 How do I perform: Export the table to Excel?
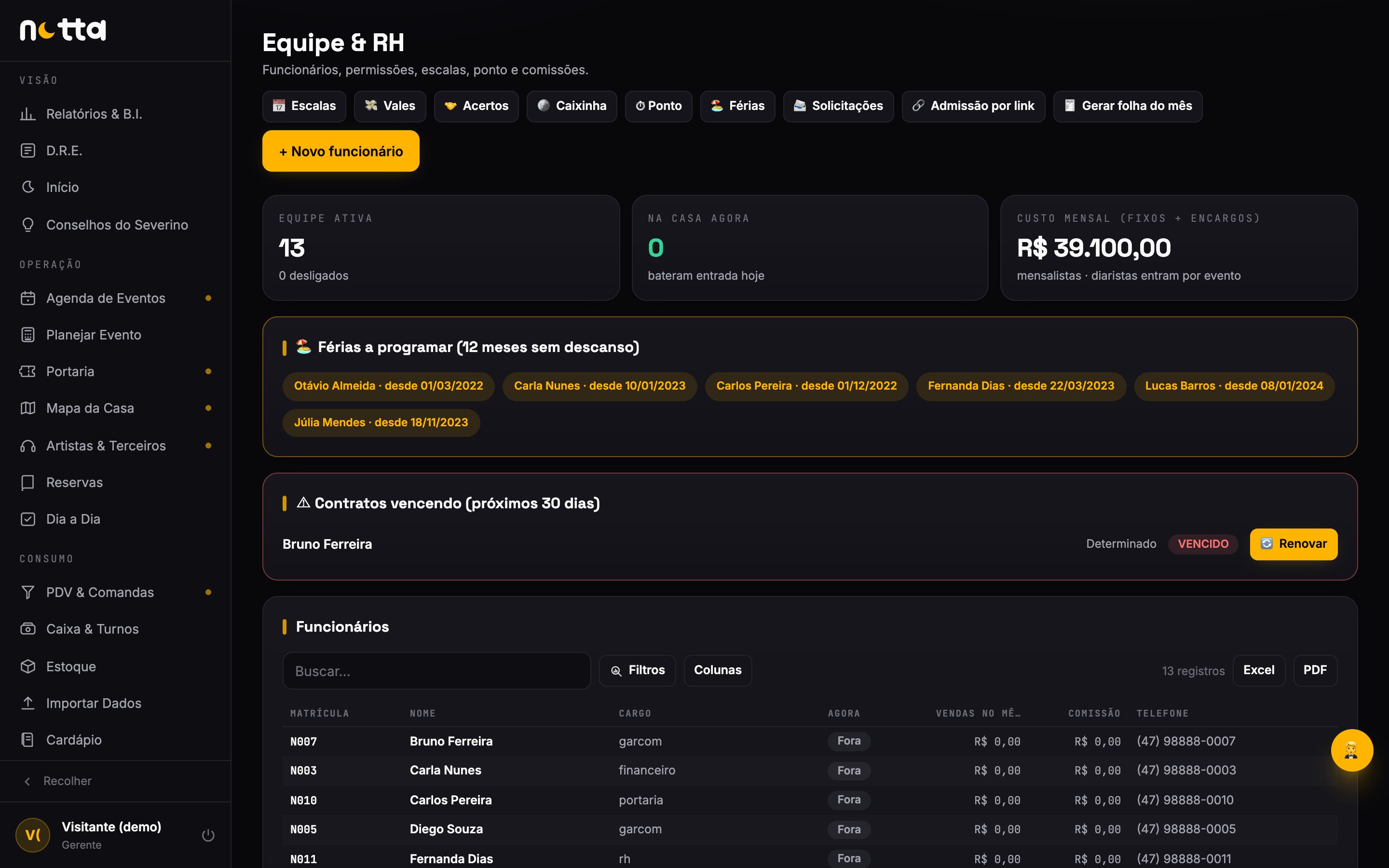(1258, 670)
